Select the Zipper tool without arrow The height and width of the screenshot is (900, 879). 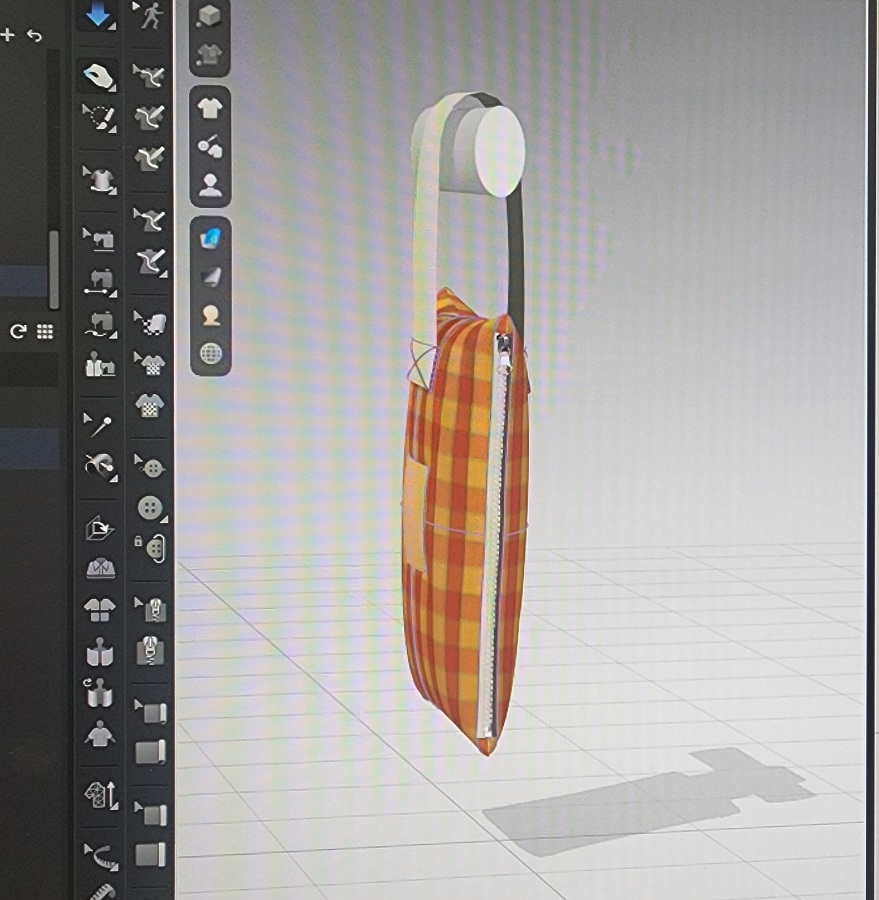click(x=150, y=651)
